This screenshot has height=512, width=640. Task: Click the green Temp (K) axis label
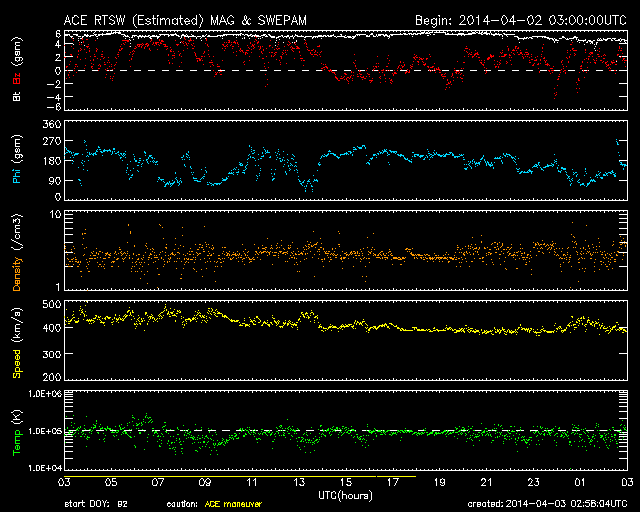pos(15,430)
